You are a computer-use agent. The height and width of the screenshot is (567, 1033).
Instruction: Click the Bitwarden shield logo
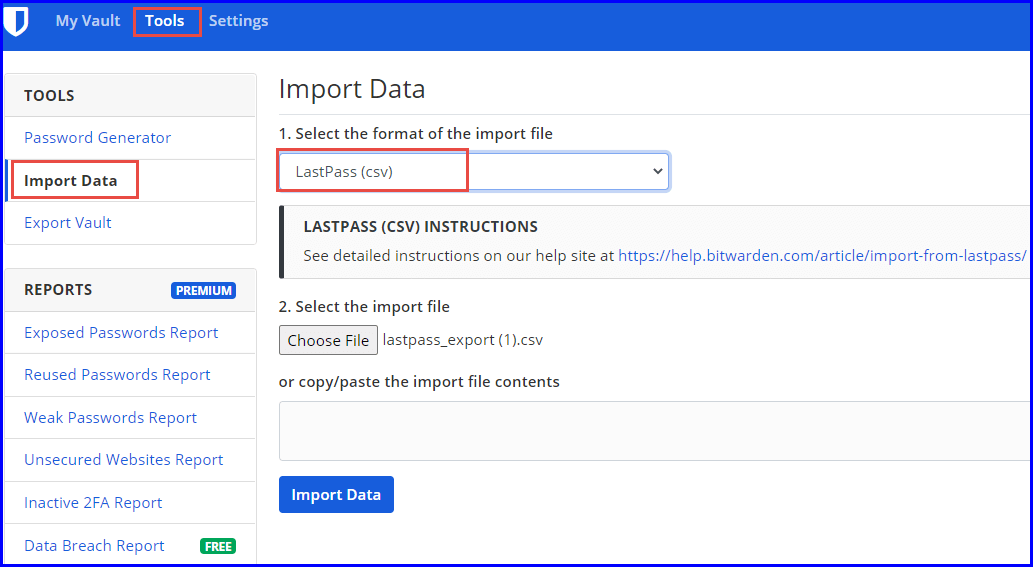[16, 21]
